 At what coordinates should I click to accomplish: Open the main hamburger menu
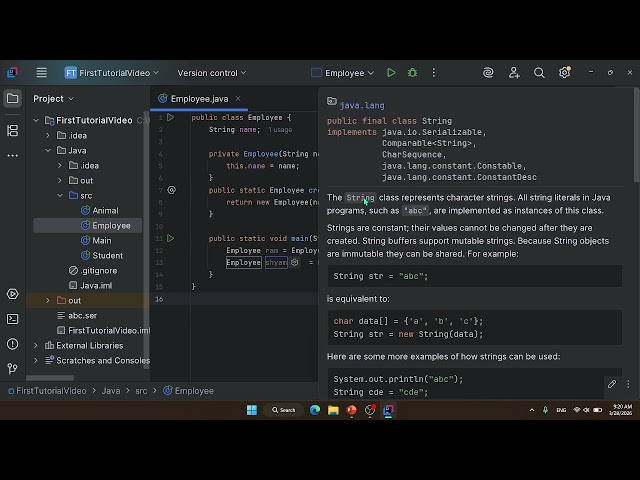41,73
